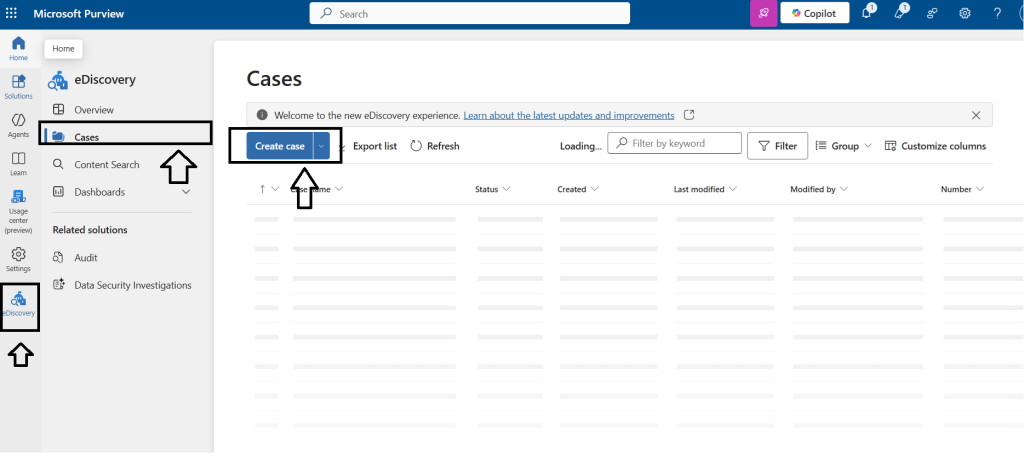This screenshot has width=1024, height=471.
Task: Click the pink icon beside Copilot
Action: tap(763, 14)
